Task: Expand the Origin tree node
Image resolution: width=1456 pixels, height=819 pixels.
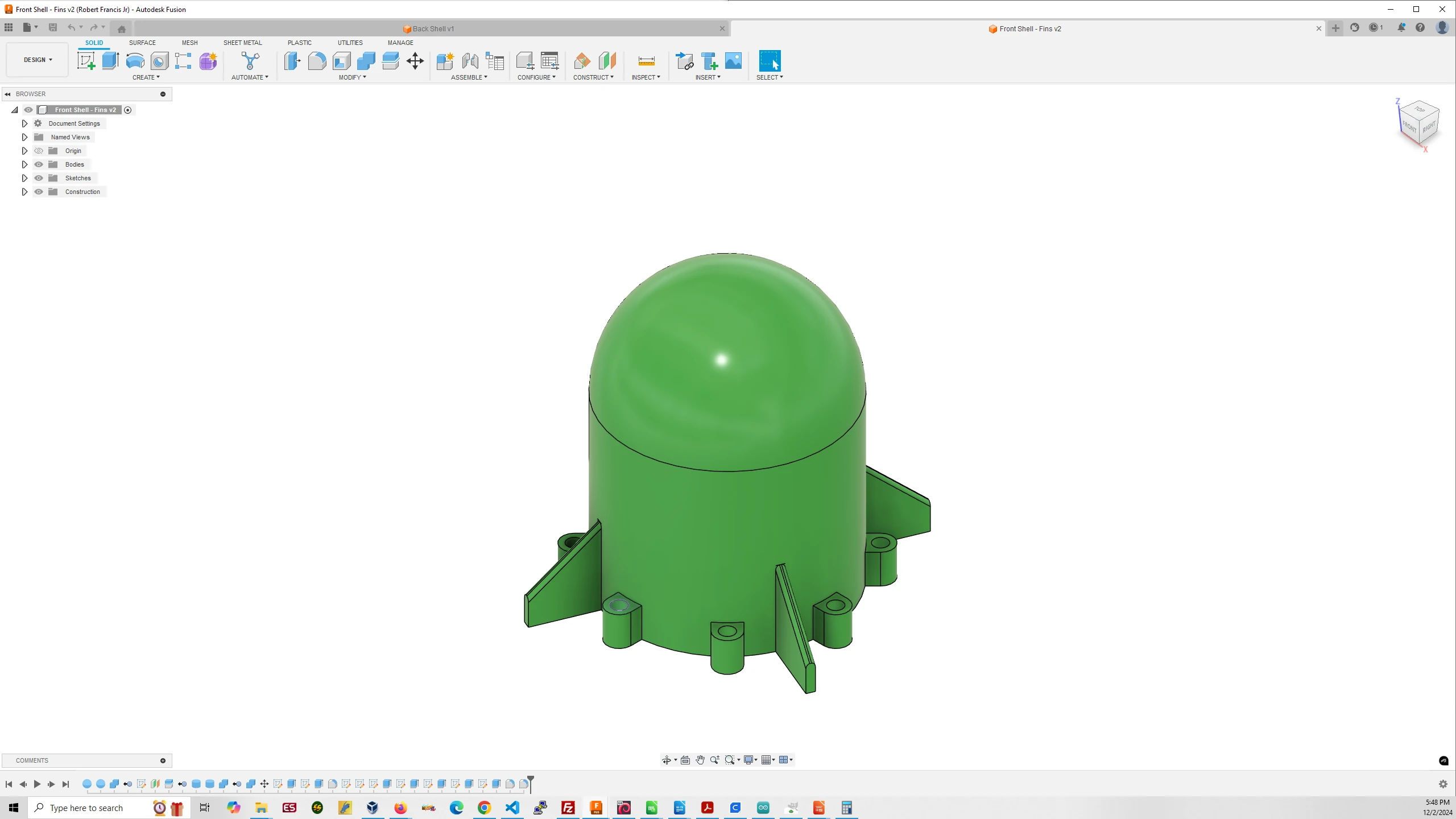Action: coord(24,151)
